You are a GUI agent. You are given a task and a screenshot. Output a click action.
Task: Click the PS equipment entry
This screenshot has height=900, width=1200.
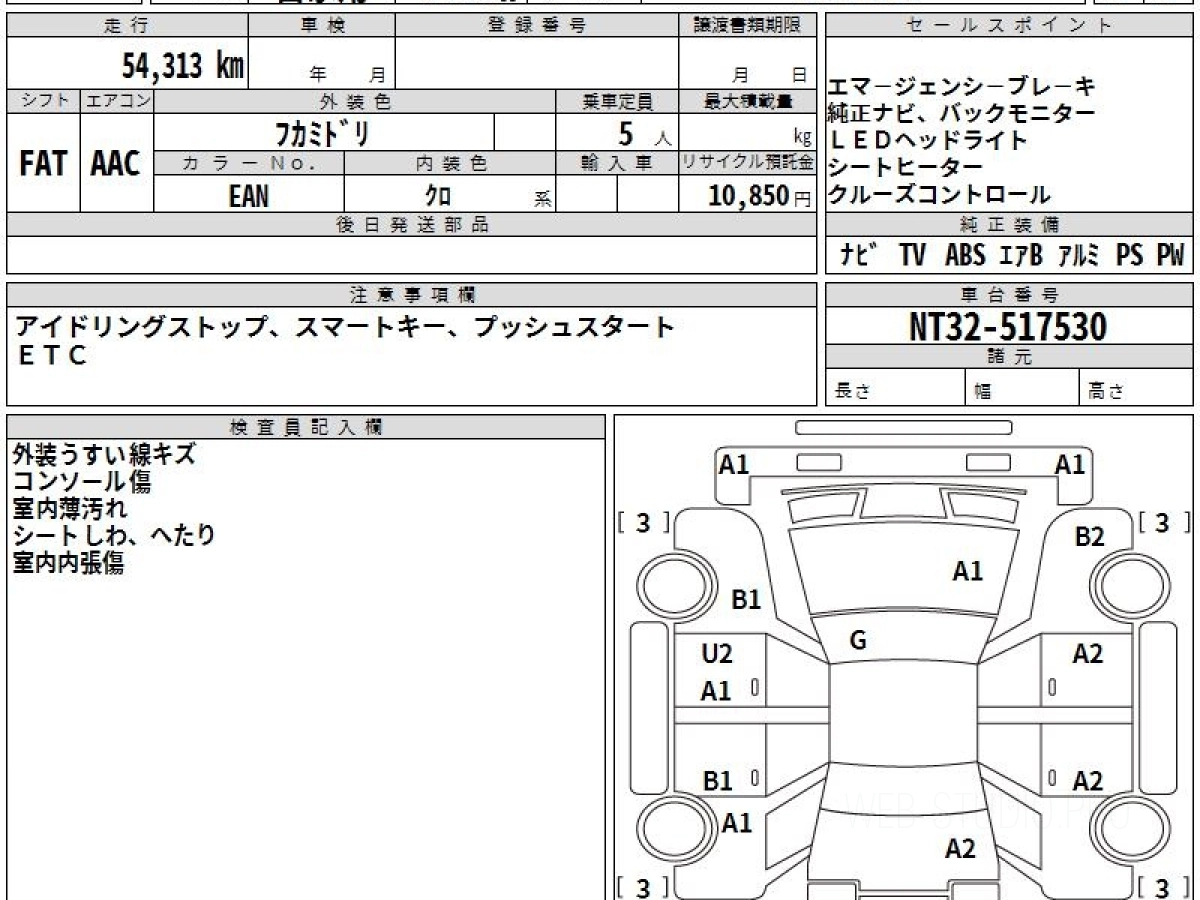click(1130, 256)
